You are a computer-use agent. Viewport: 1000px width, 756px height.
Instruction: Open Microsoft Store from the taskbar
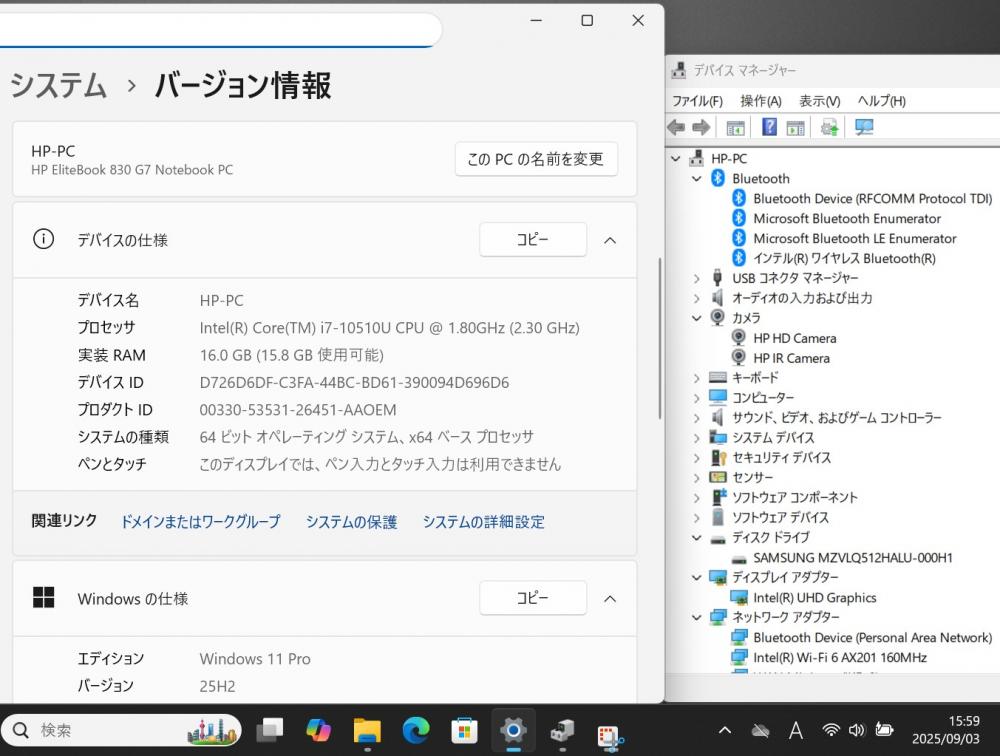[464, 730]
